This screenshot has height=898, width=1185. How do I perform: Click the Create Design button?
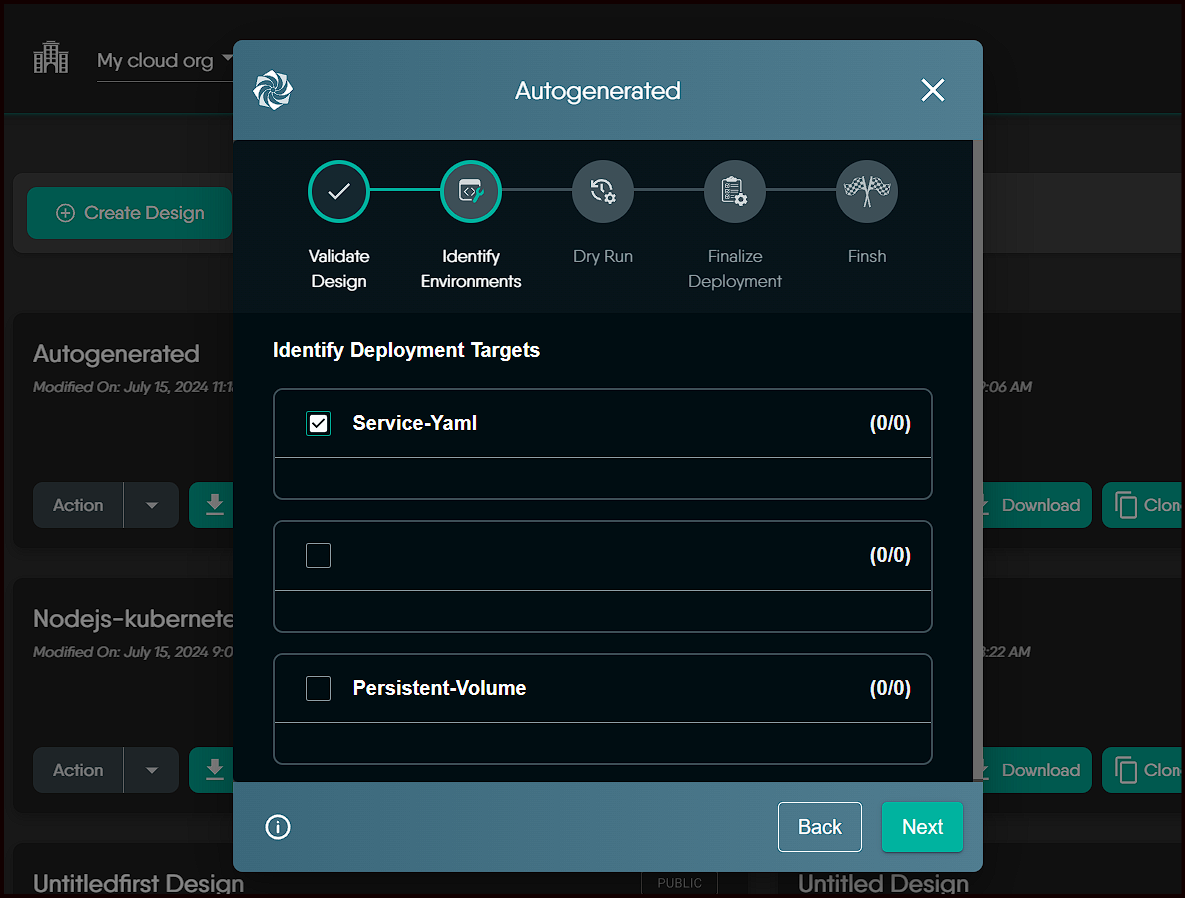130,213
